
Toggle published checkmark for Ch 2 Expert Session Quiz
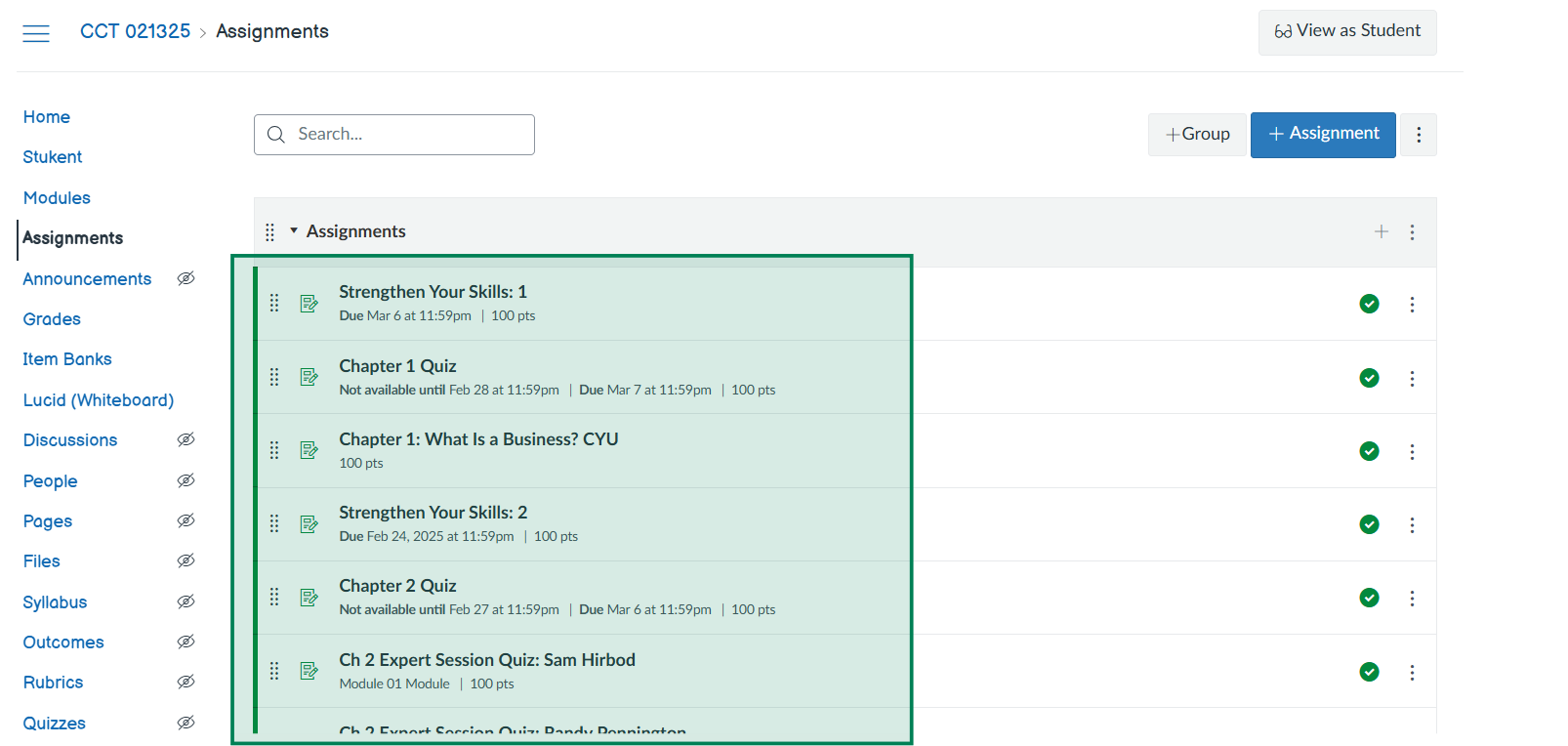[x=1369, y=672]
